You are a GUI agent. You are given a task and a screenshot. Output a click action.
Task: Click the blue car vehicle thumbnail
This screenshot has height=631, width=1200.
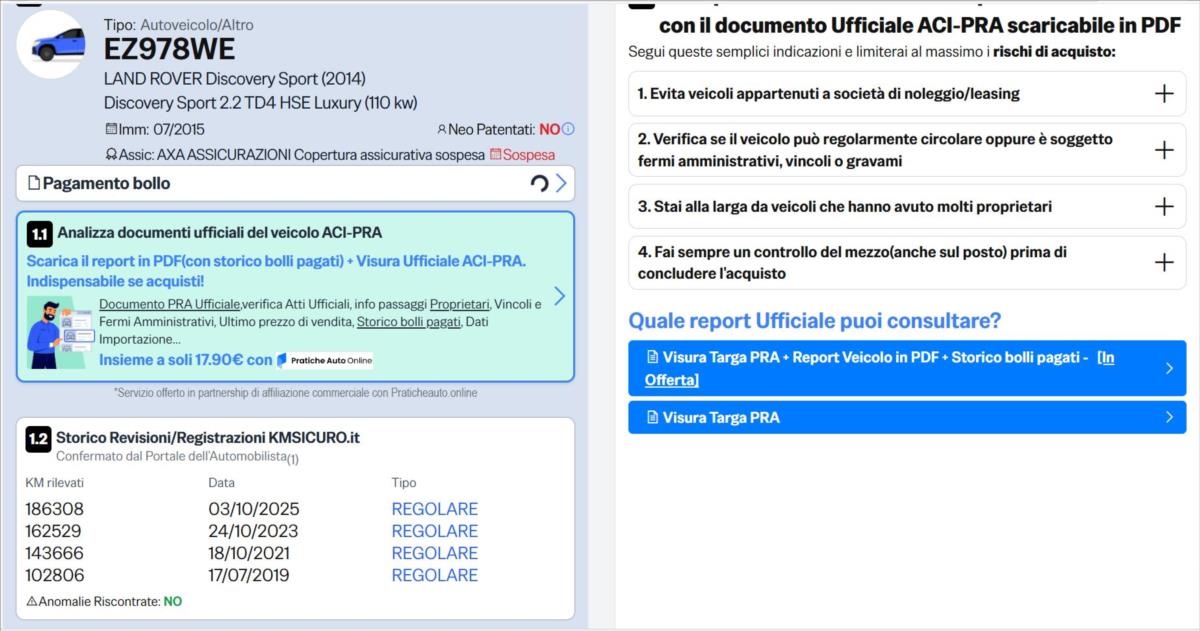tap(51, 45)
